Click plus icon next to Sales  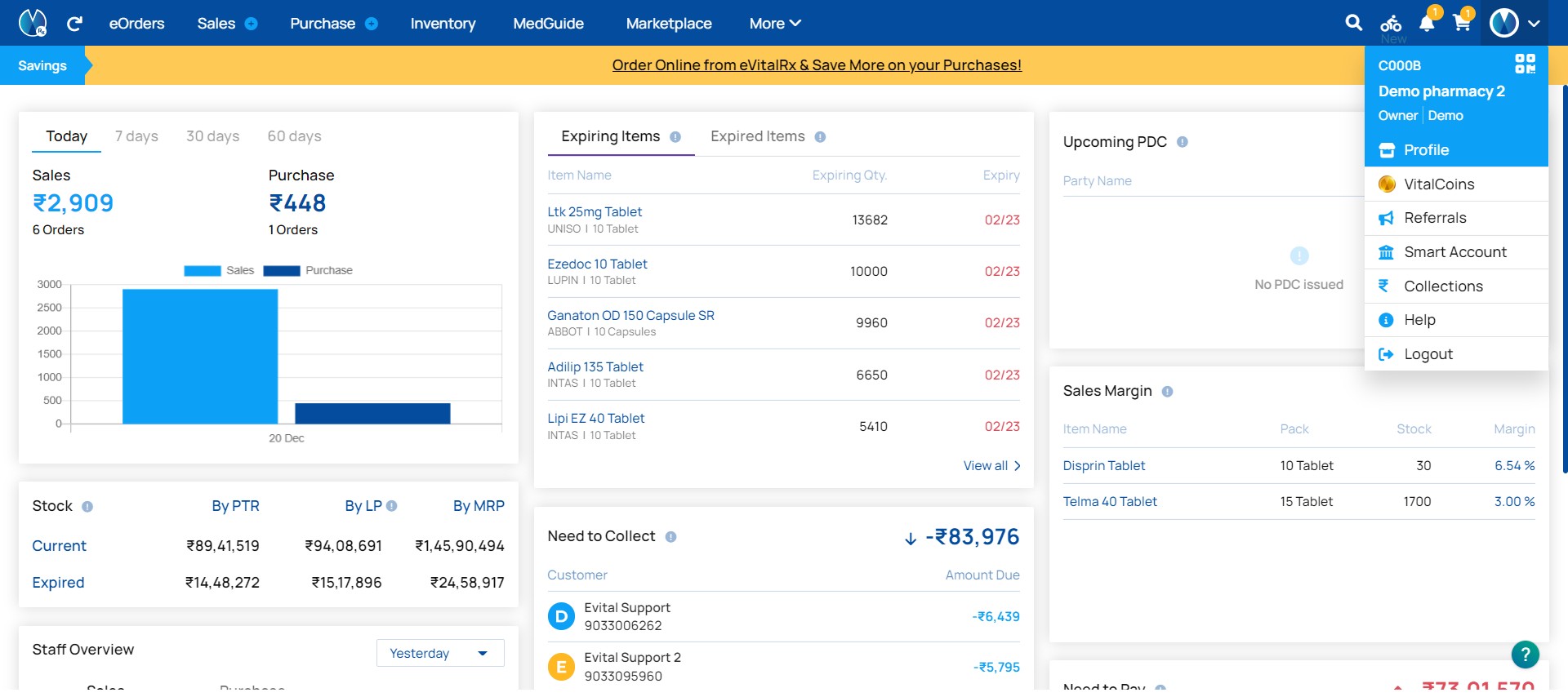coord(252,24)
